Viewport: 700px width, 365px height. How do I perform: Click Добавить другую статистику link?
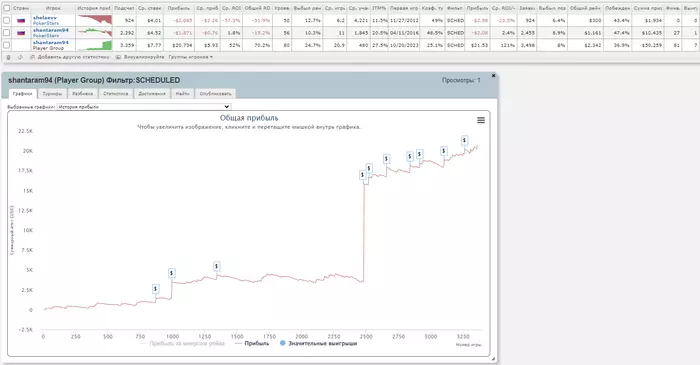point(70,57)
